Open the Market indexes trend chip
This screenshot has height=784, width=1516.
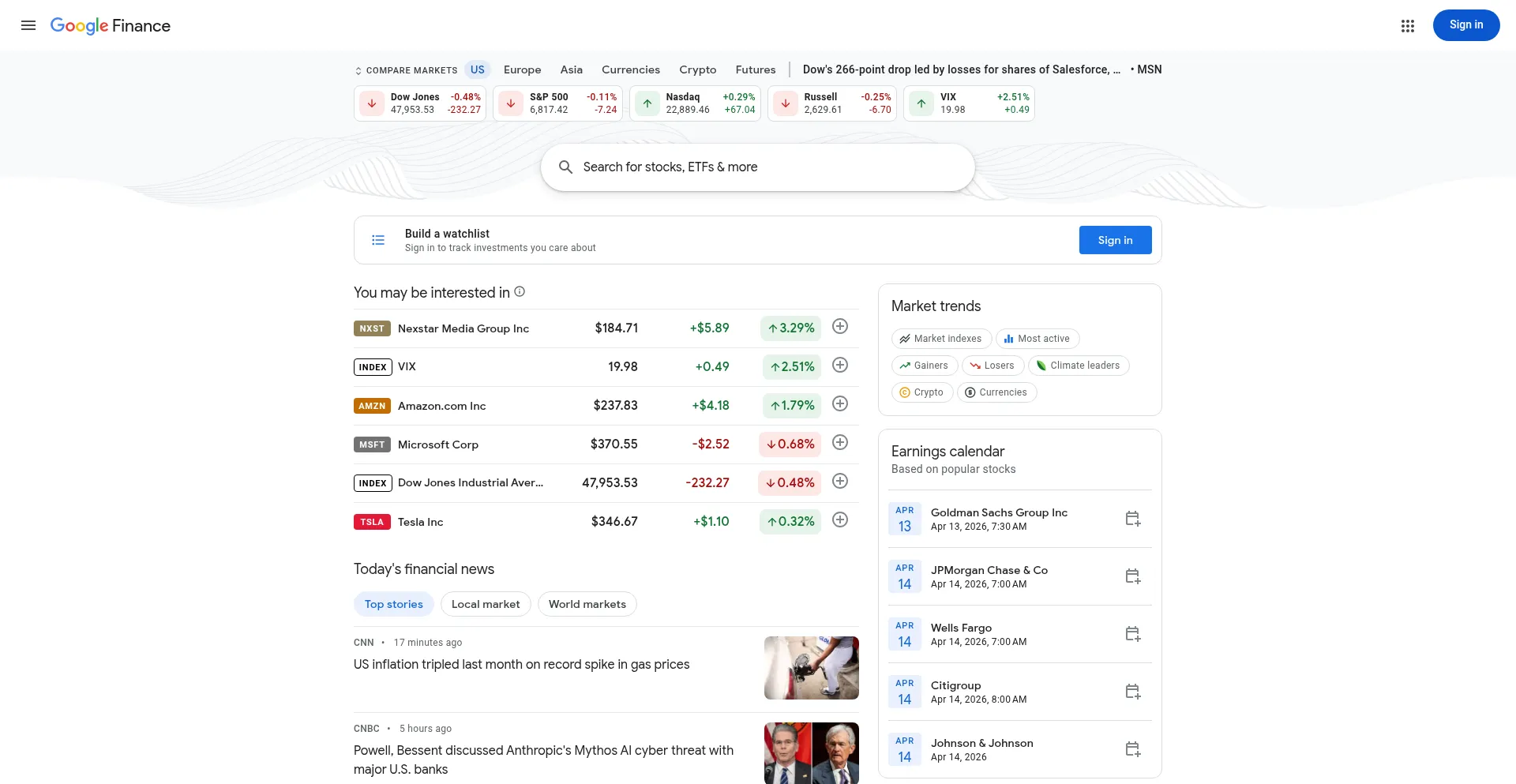[941, 339]
